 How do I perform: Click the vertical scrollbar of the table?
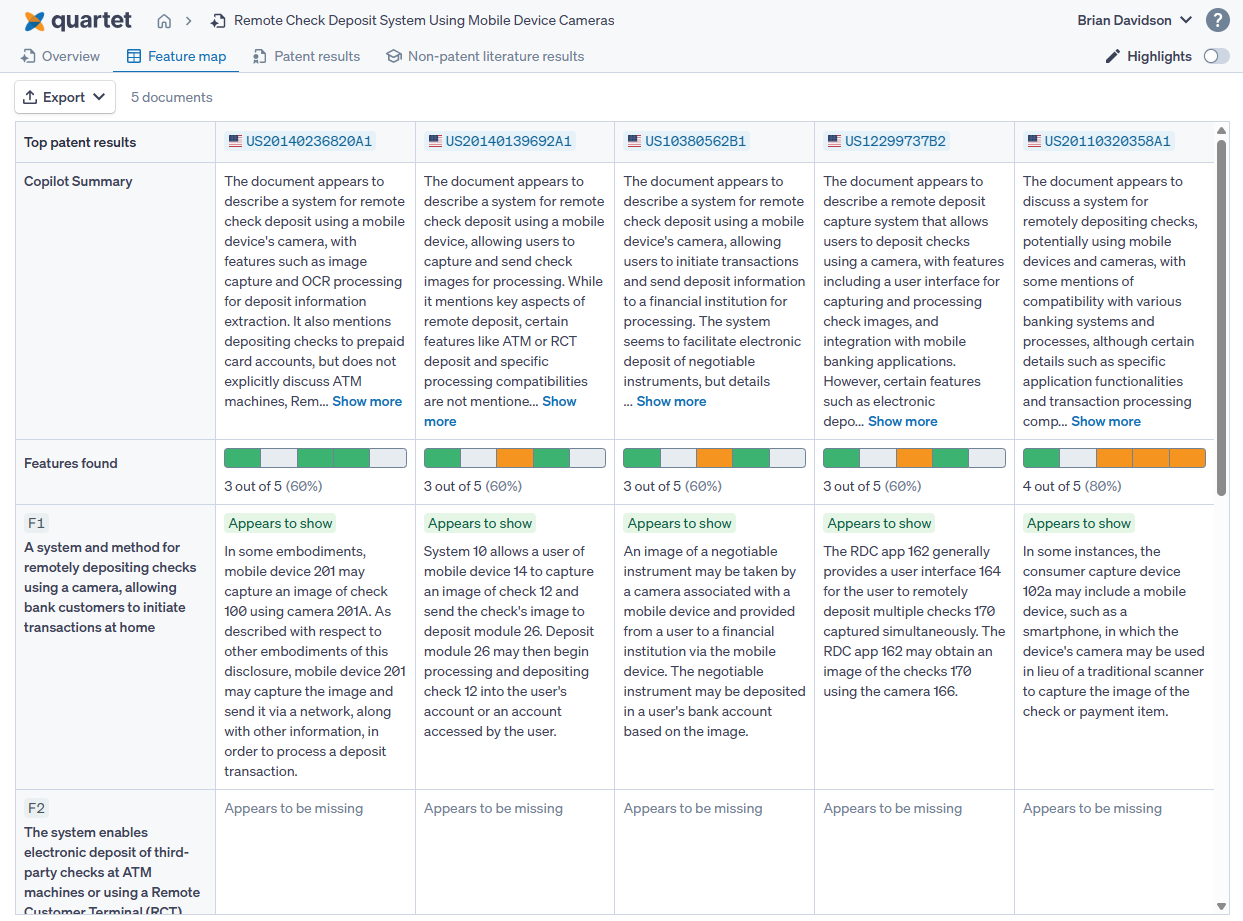coord(1221,318)
